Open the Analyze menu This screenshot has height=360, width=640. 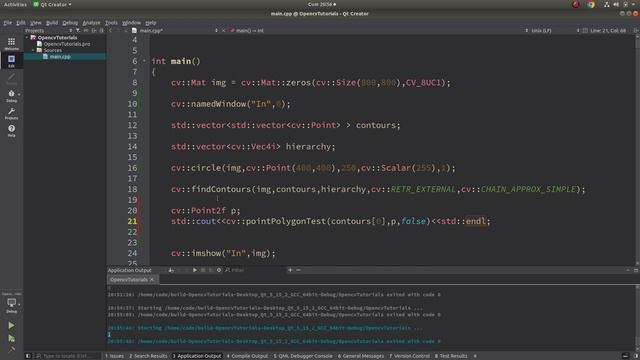tap(91, 23)
